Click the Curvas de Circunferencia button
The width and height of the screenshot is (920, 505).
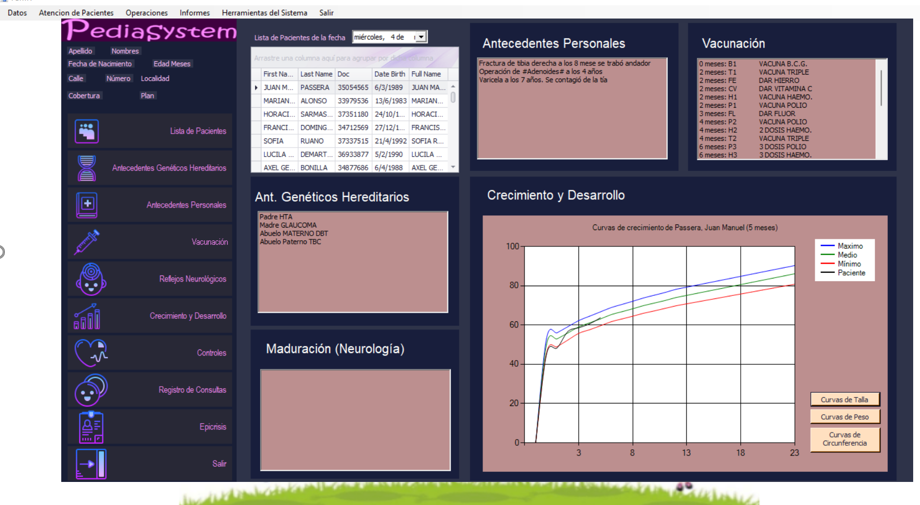click(x=844, y=439)
